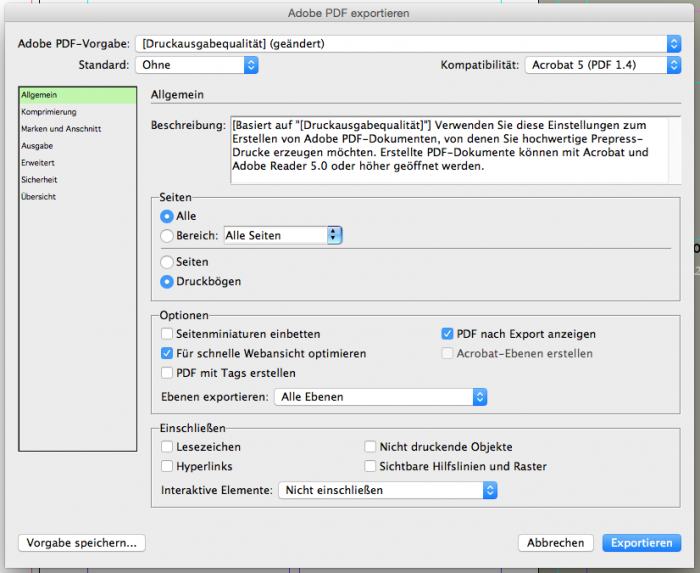Select the Allgemein category
Screen dimensions: 700x573
click(78, 95)
